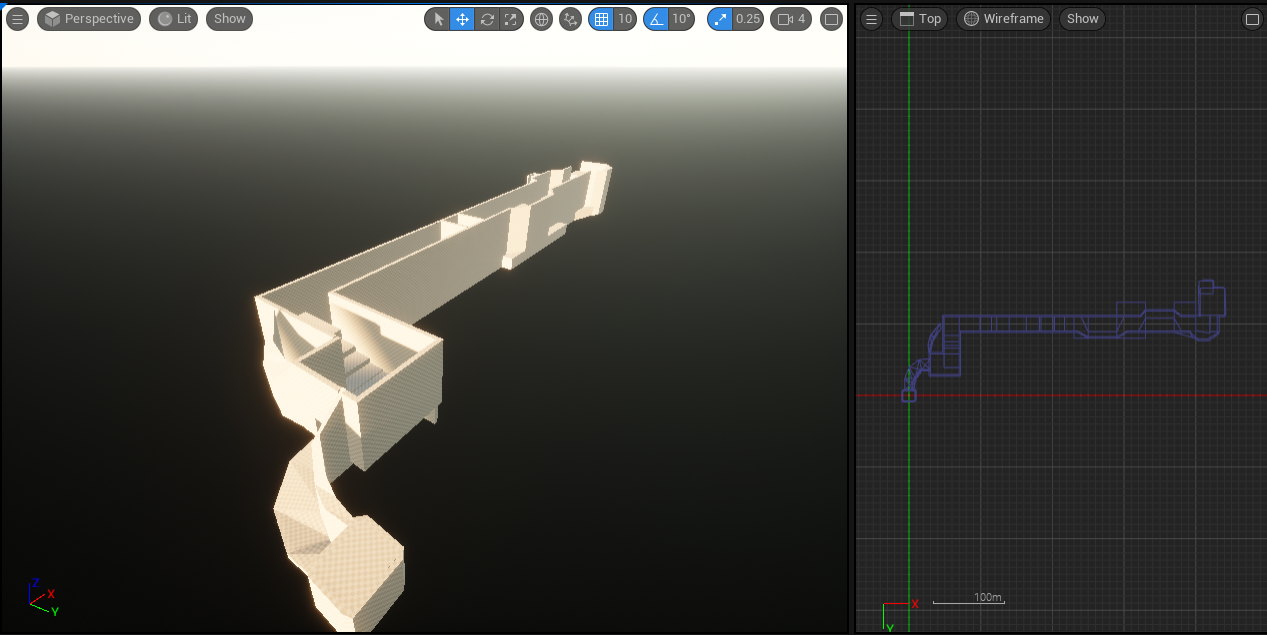1267x635 pixels.
Task: Open the Show flags menu in perspective viewport
Action: tap(228, 18)
